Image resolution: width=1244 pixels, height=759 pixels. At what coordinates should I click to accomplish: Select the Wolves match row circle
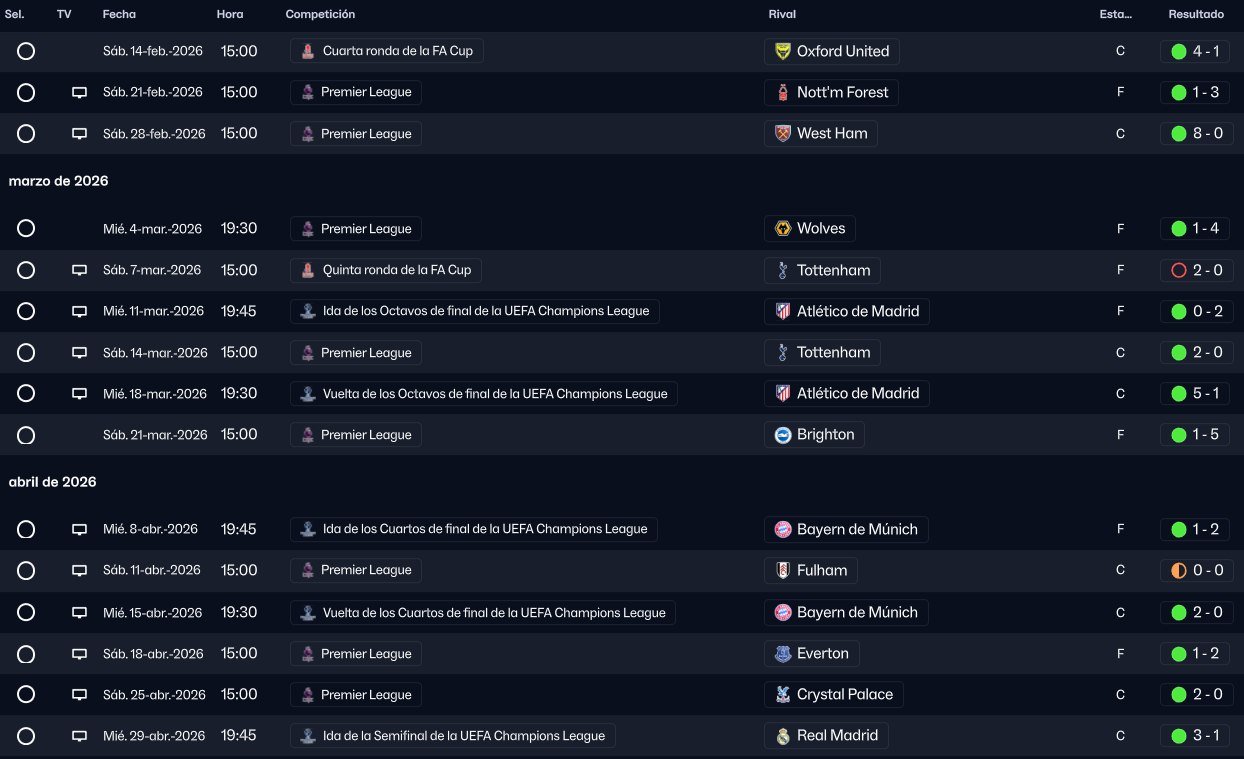tap(26, 229)
